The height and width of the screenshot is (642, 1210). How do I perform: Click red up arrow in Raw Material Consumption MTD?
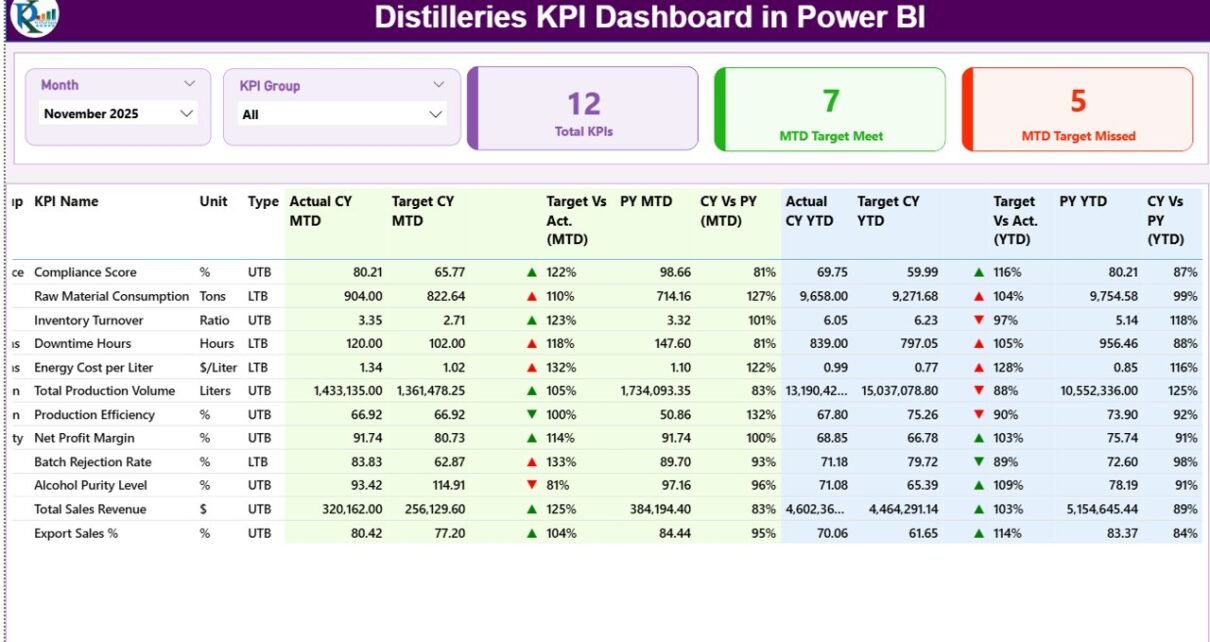[x=532, y=296]
